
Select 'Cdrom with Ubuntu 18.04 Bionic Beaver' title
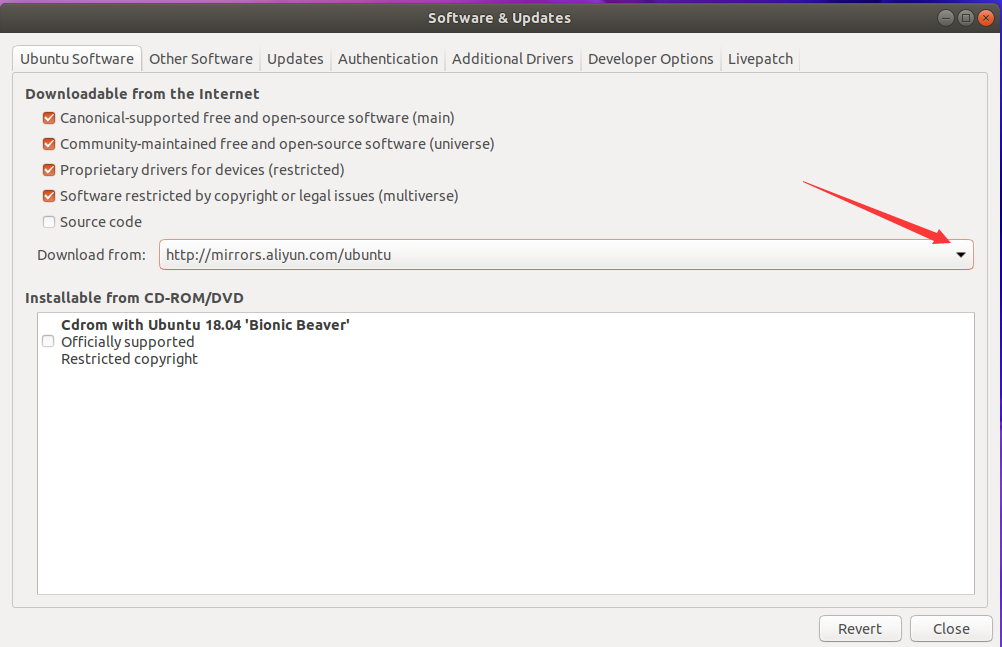[205, 325]
